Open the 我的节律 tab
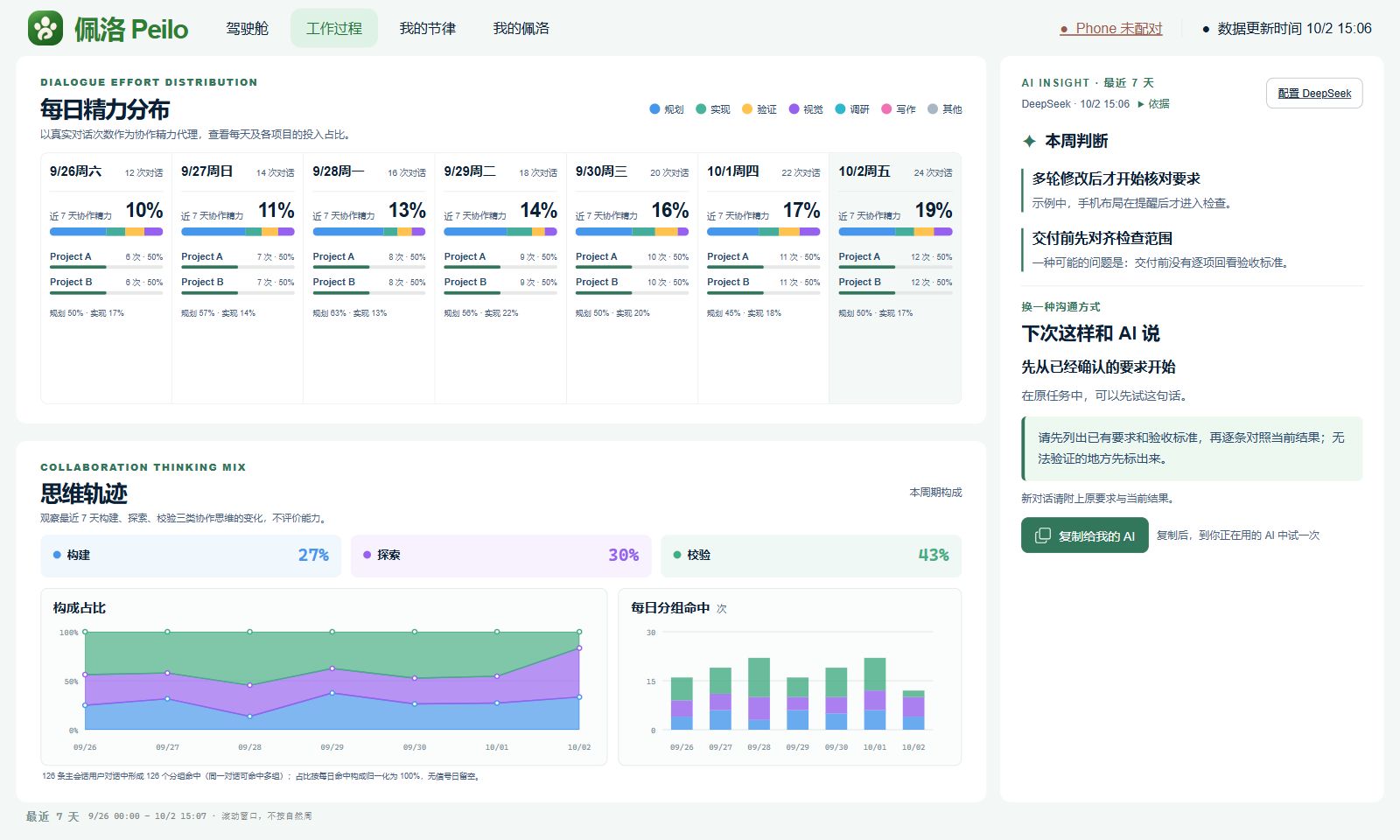The image size is (1400, 840). (x=428, y=28)
